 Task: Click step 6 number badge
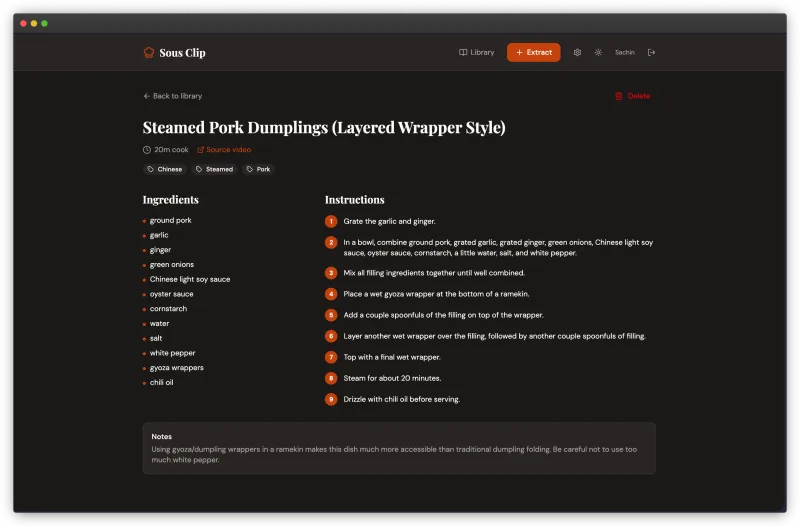[x=331, y=336]
